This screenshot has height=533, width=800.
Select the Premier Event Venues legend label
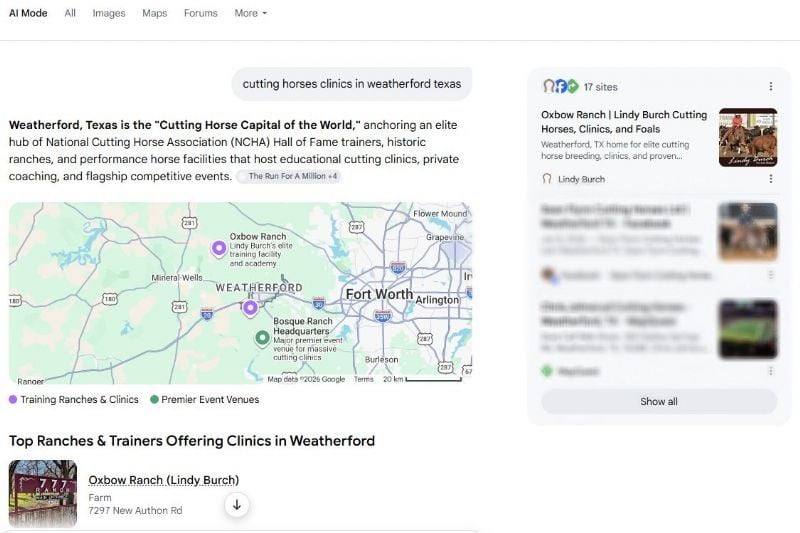210,399
